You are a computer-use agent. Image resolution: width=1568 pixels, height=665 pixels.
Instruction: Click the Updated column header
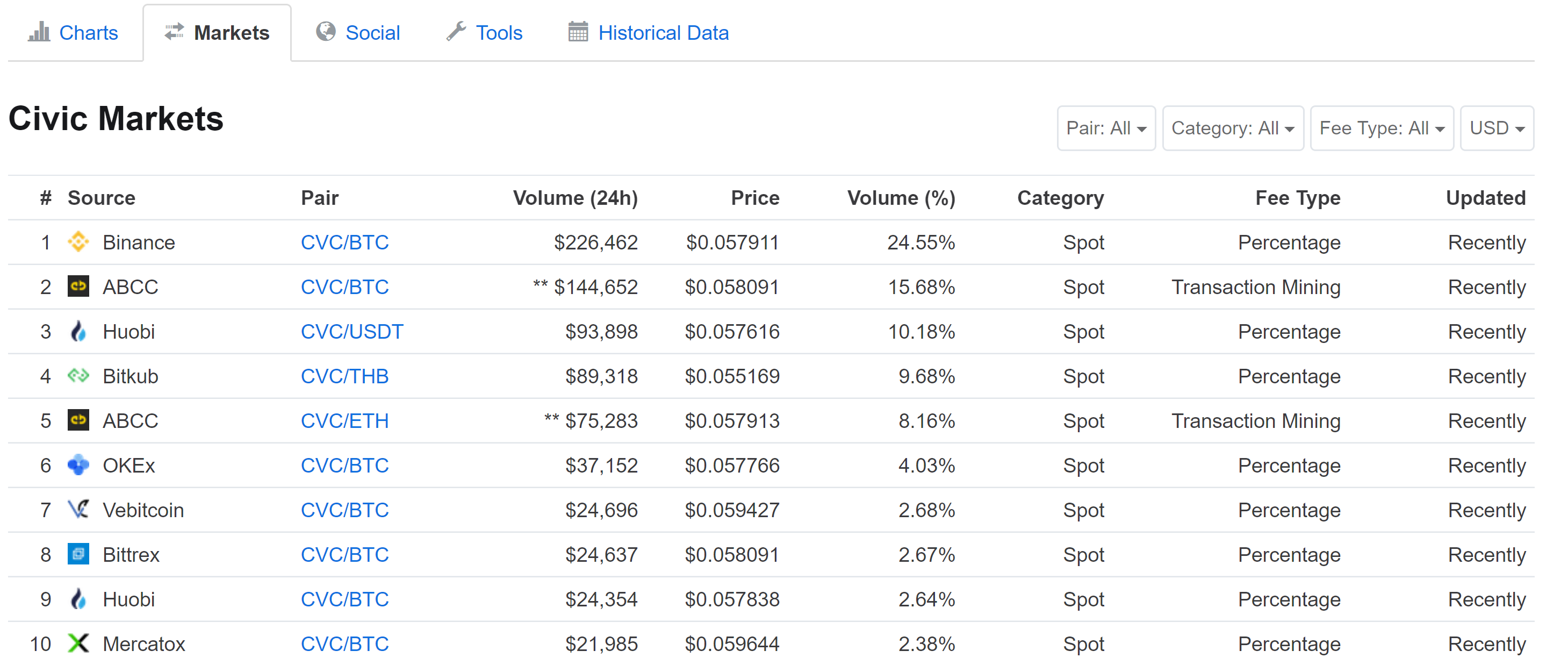tap(1486, 198)
